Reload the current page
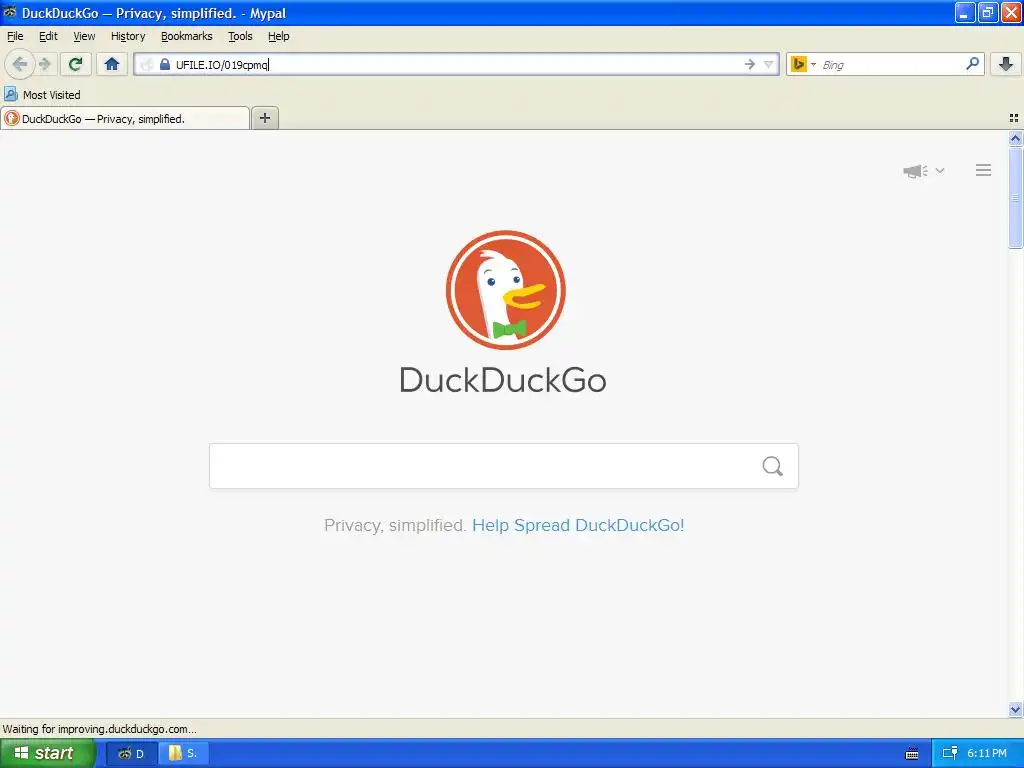The image size is (1024, 768). tap(76, 64)
